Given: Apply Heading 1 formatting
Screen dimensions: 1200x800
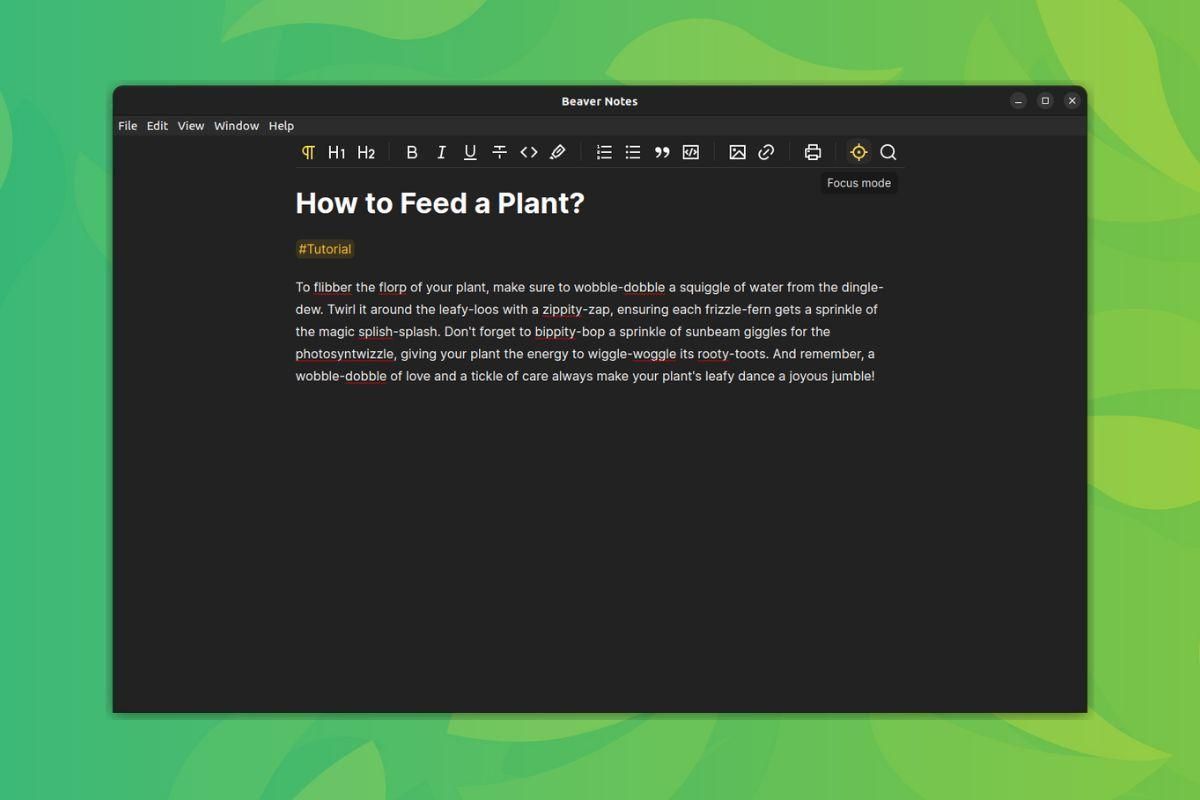Looking at the screenshot, I should tap(336, 151).
